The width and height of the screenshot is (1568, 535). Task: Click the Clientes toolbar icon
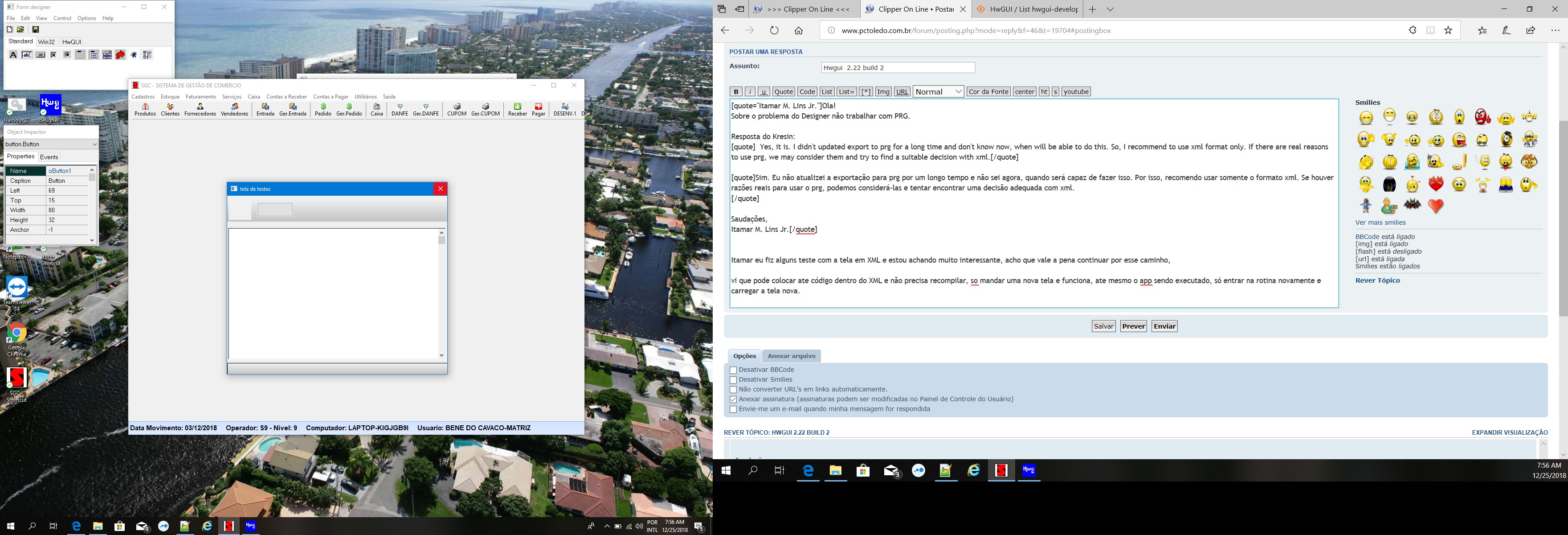[170, 110]
